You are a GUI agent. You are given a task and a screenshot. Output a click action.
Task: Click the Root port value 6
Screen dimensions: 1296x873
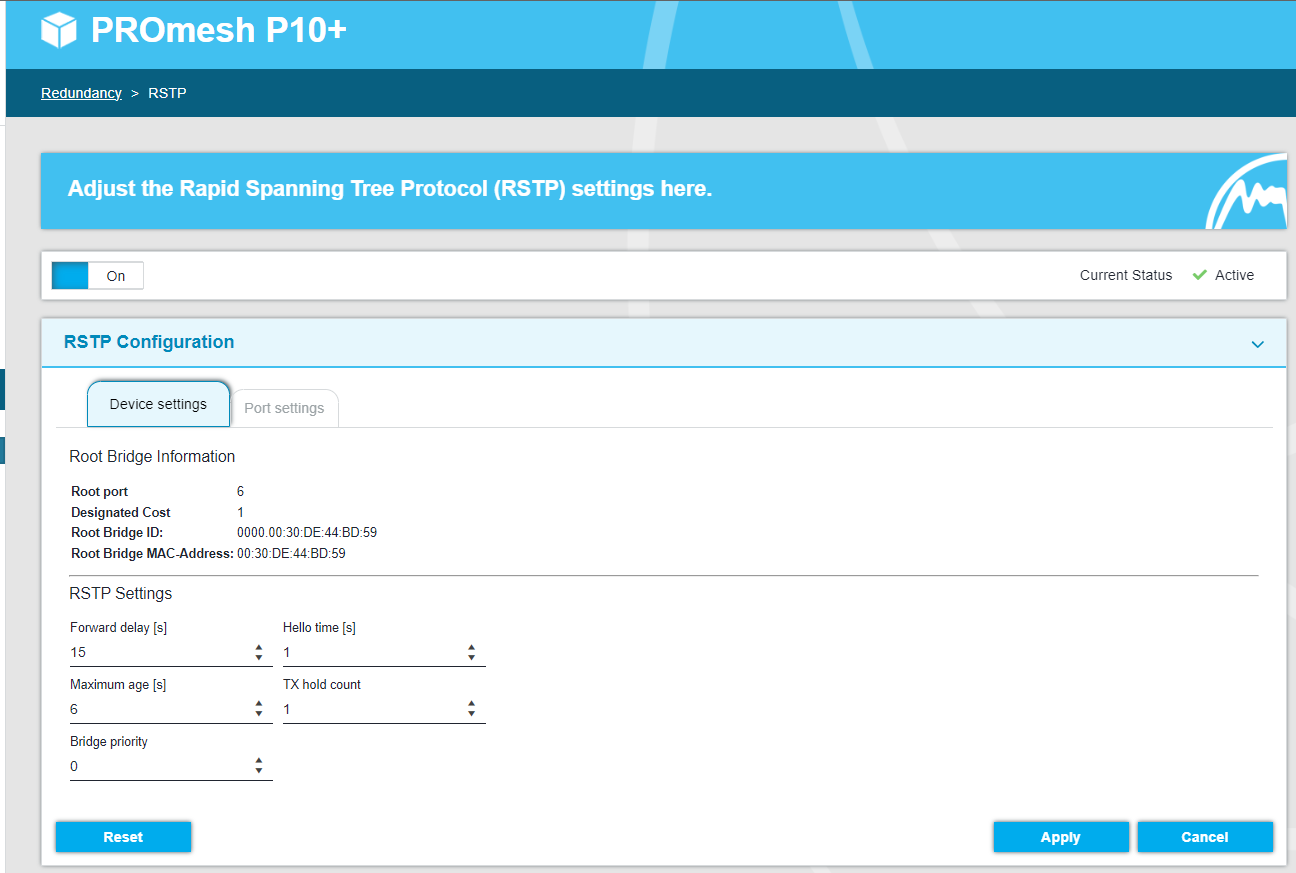click(240, 491)
